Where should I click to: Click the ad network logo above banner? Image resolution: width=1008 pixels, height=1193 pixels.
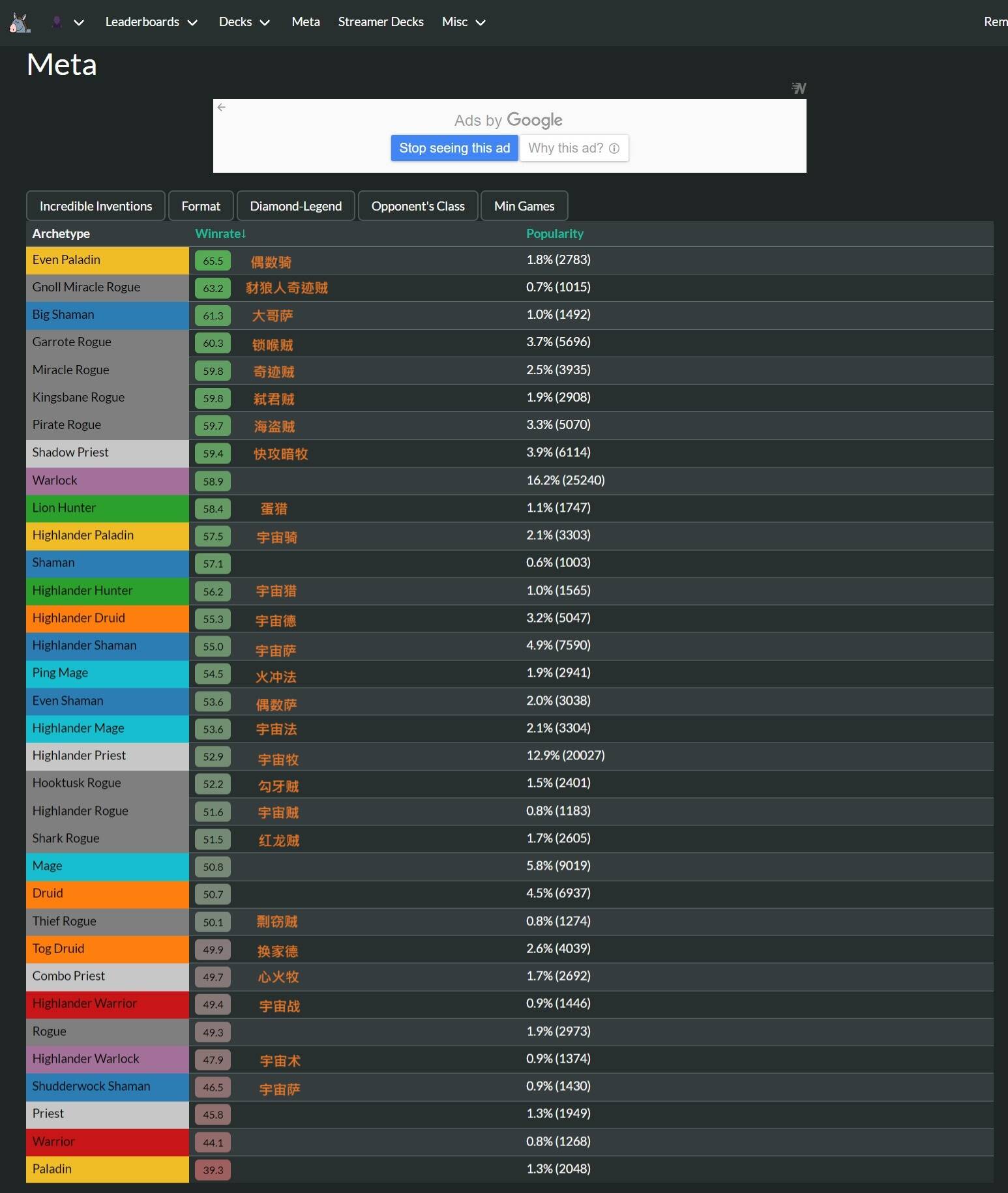[799, 87]
